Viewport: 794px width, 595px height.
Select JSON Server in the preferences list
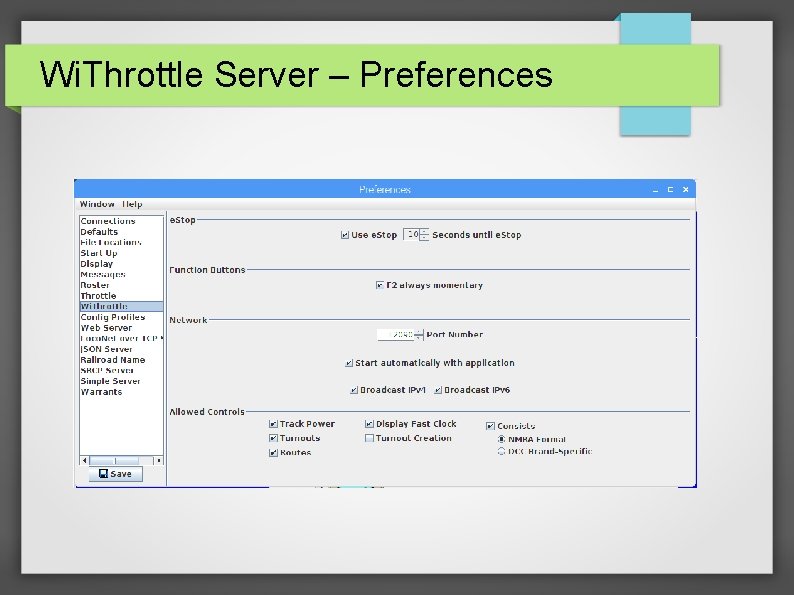click(x=122, y=349)
